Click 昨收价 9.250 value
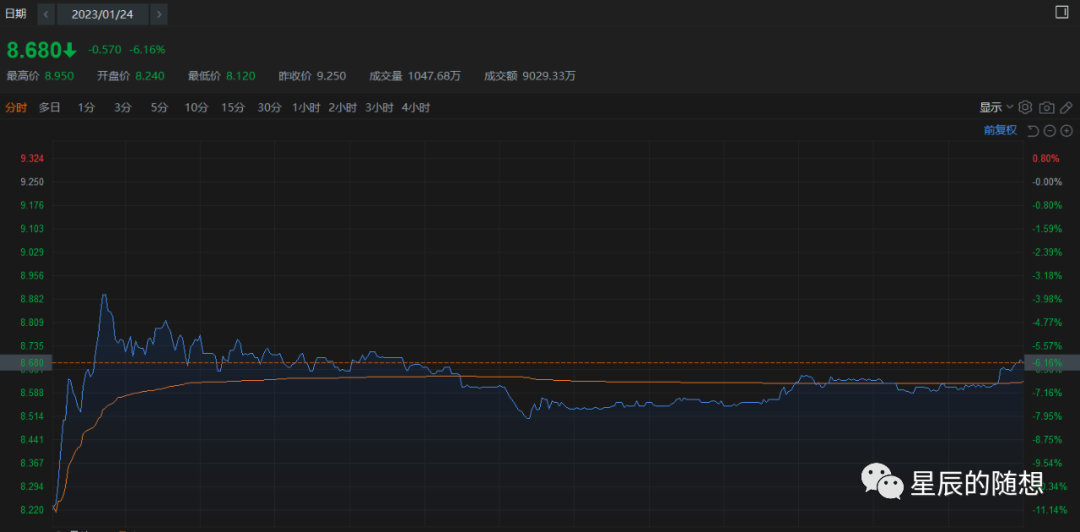This screenshot has width=1080, height=532. [x=331, y=76]
